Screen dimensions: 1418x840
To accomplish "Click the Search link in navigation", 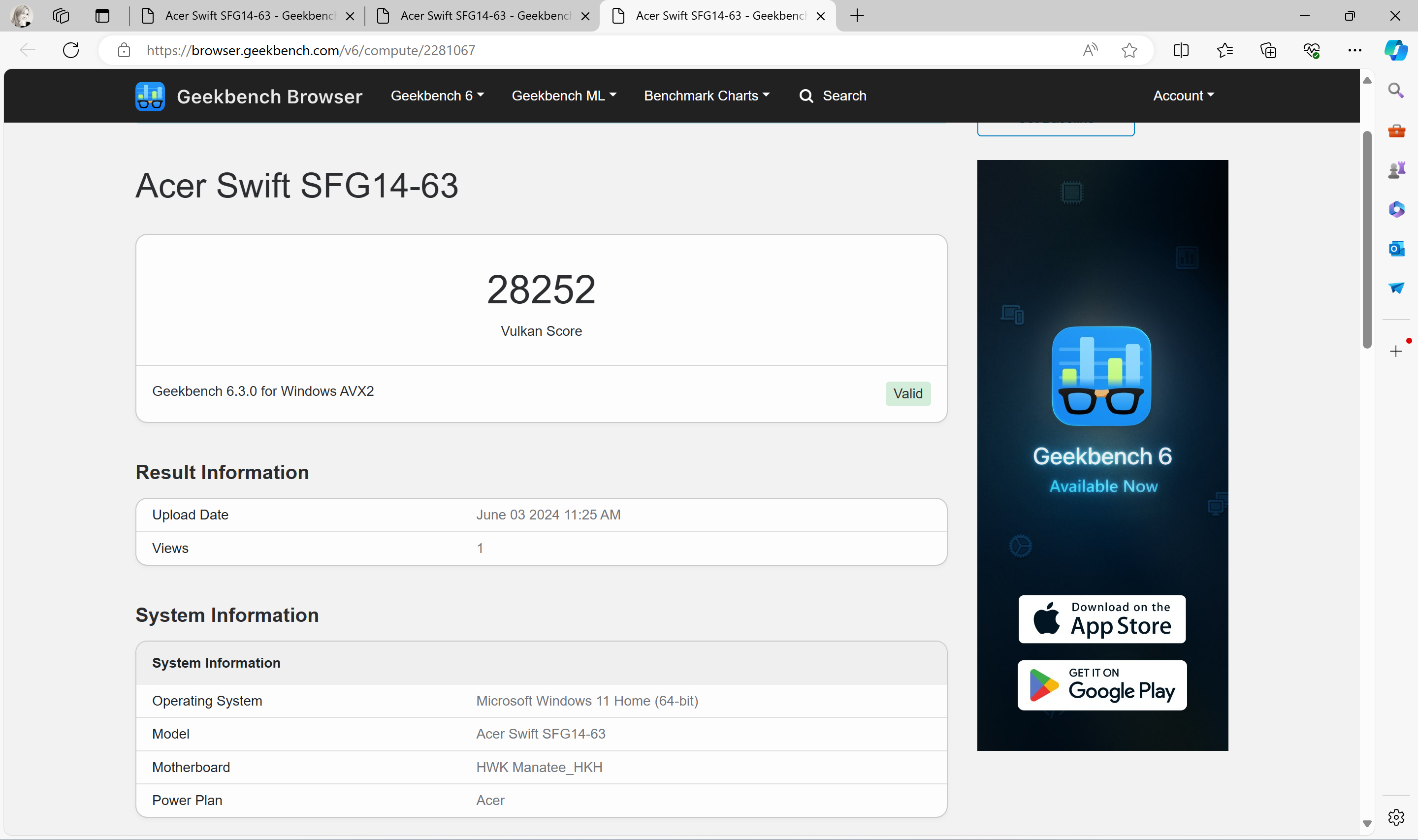I will (833, 96).
